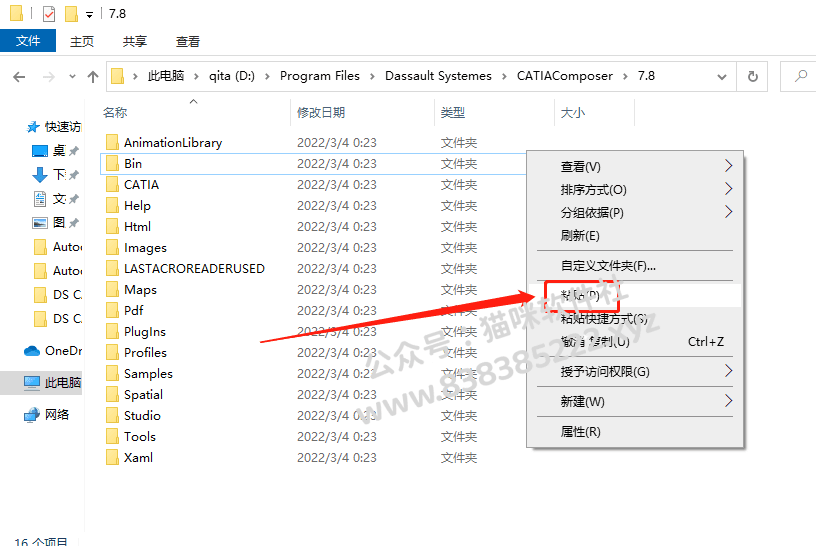This screenshot has height=546, width=816.
Task: Open 分组依据(P) submenu in context menu
Action: 635,212
